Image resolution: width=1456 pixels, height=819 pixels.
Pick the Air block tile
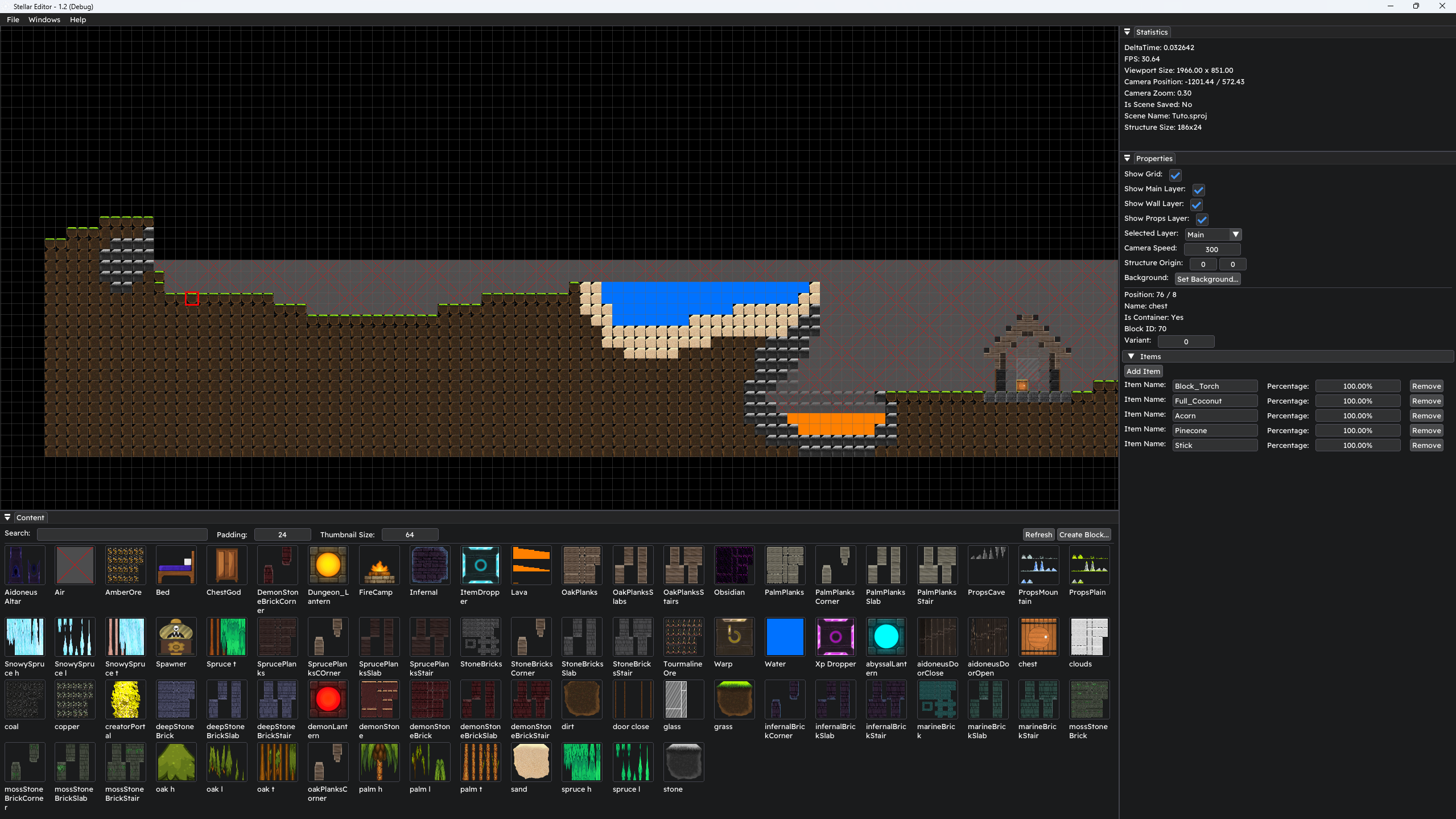click(75, 565)
